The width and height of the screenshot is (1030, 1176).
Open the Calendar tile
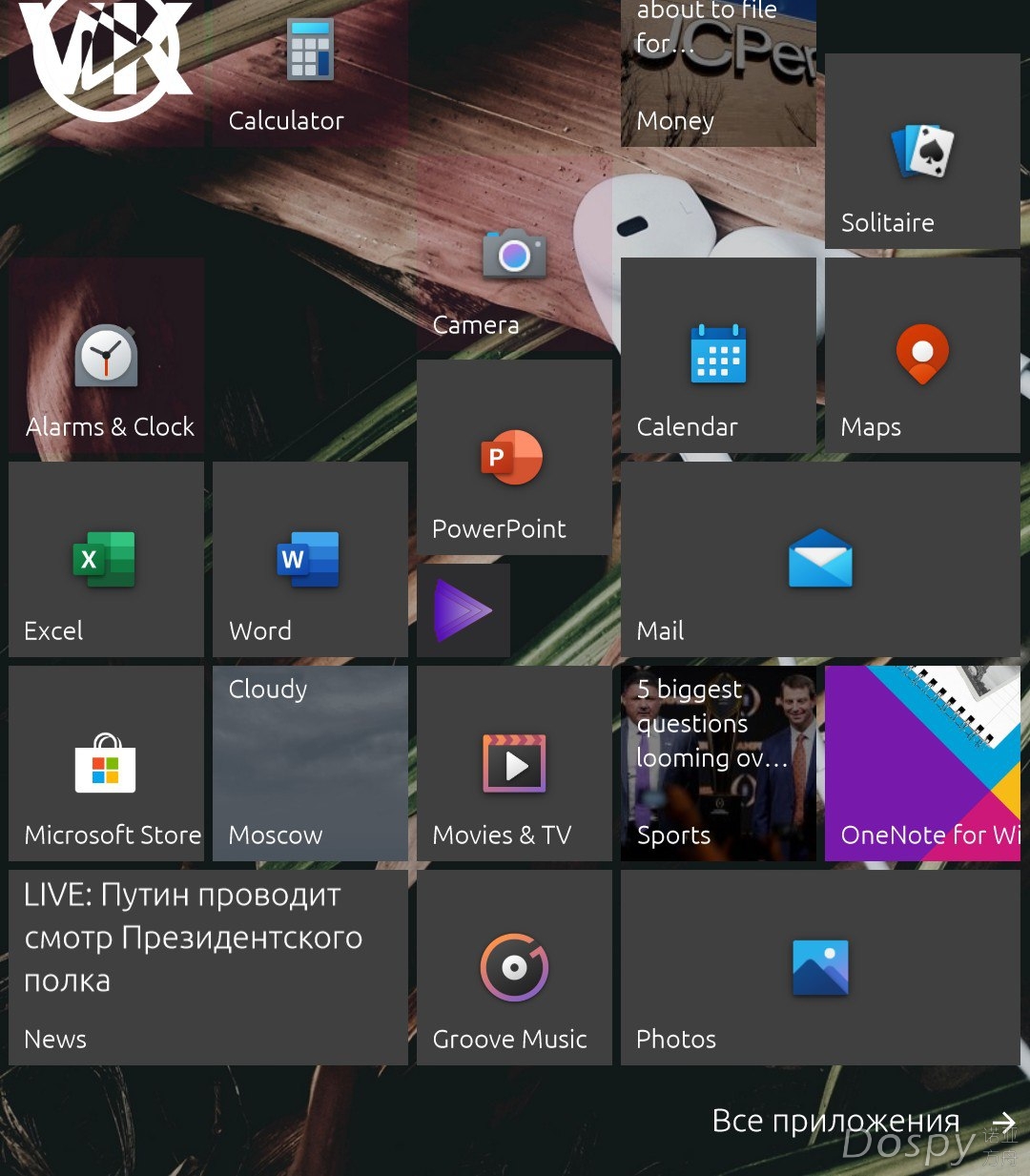click(x=718, y=355)
